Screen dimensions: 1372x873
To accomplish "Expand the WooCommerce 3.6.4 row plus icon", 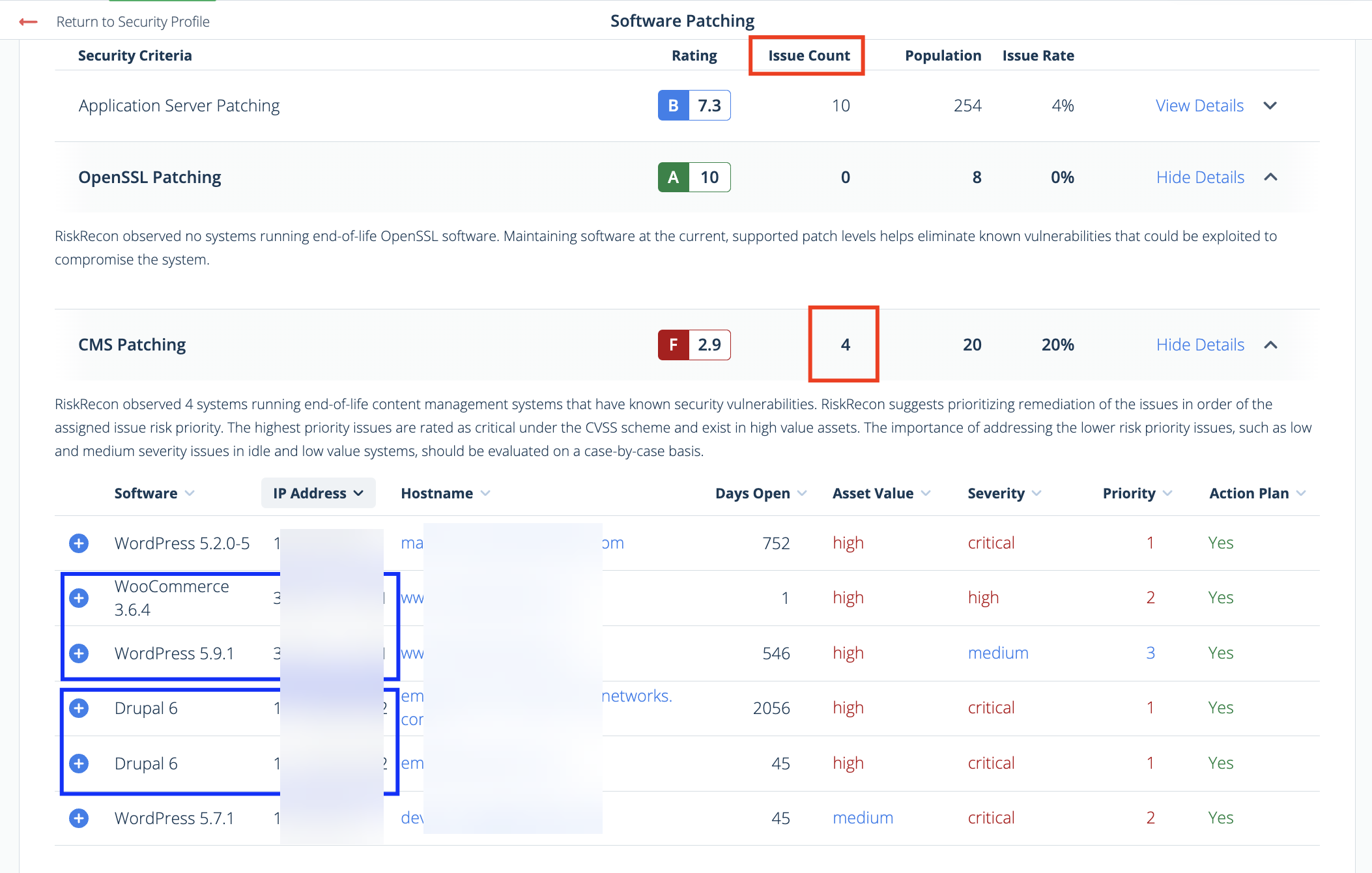I will [x=79, y=597].
